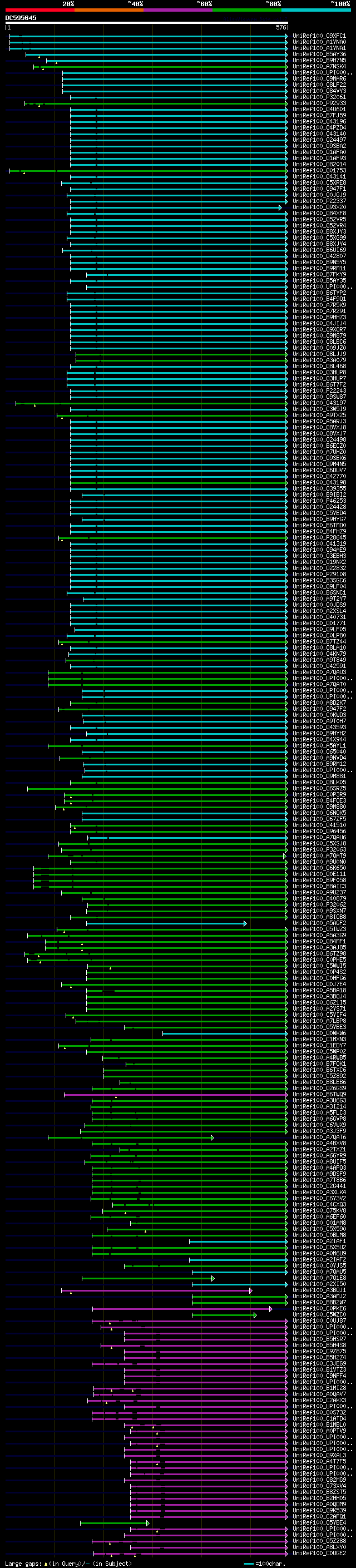Select hit UniRef100_Q1AF93
356x1568 pixels.
click(319, 159)
